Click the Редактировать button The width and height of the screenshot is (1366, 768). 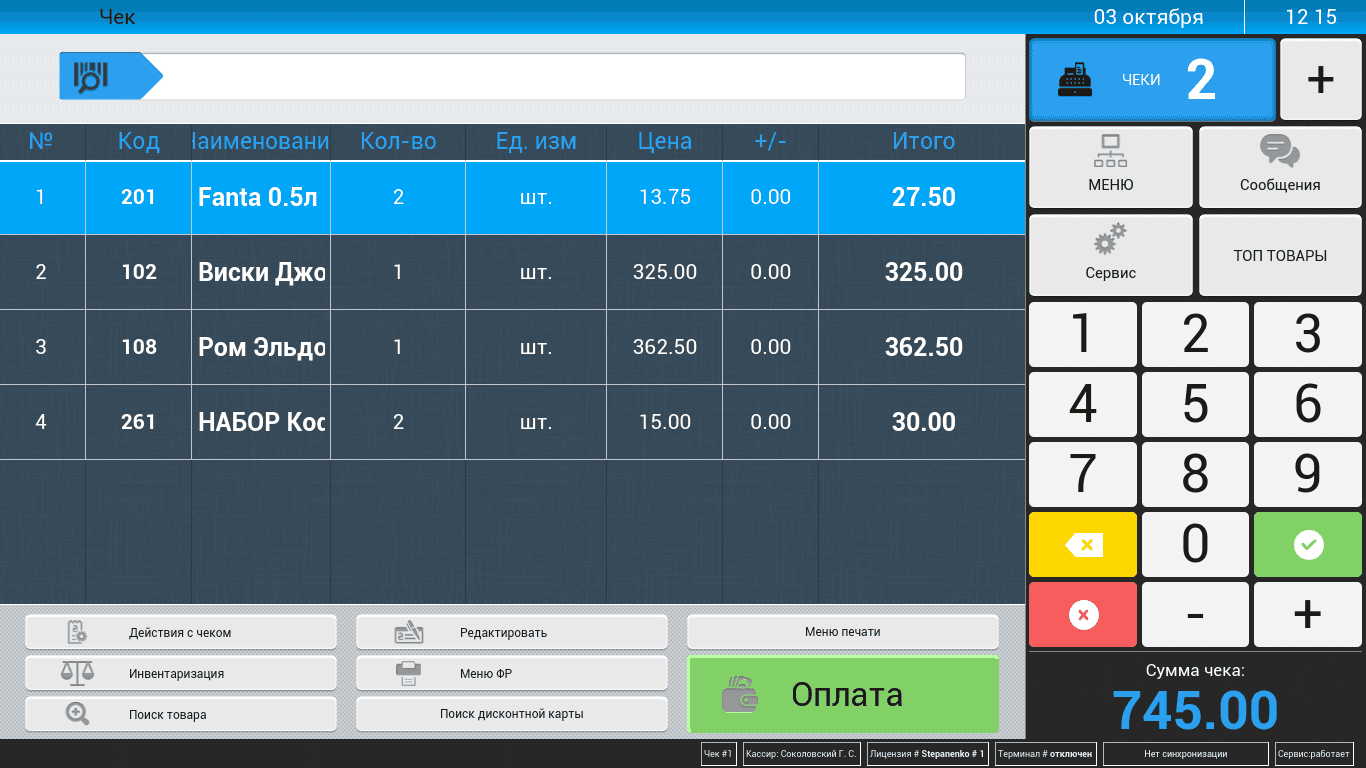pos(512,632)
